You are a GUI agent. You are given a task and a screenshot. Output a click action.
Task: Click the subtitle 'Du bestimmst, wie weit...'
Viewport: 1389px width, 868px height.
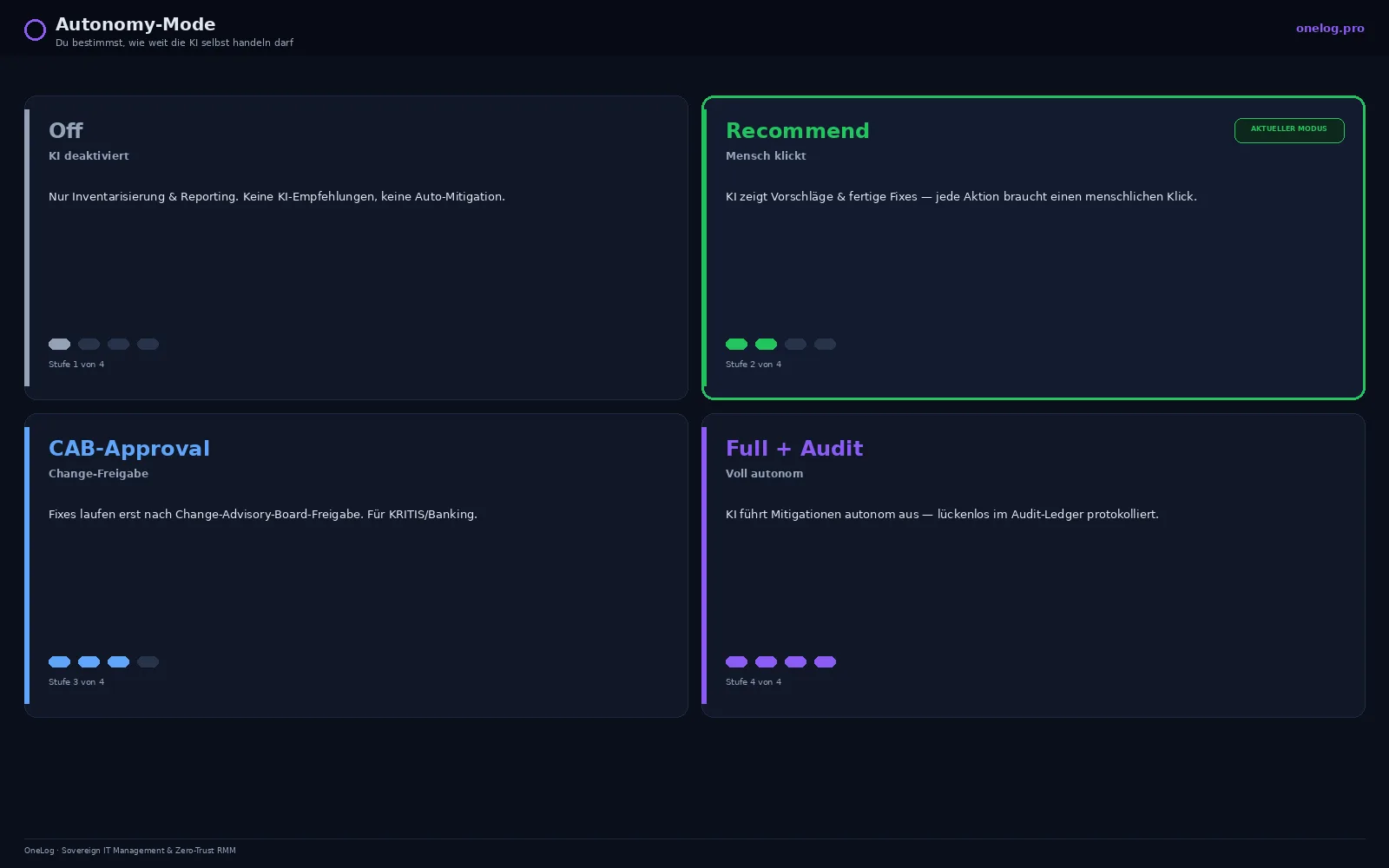(x=174, y=43)
